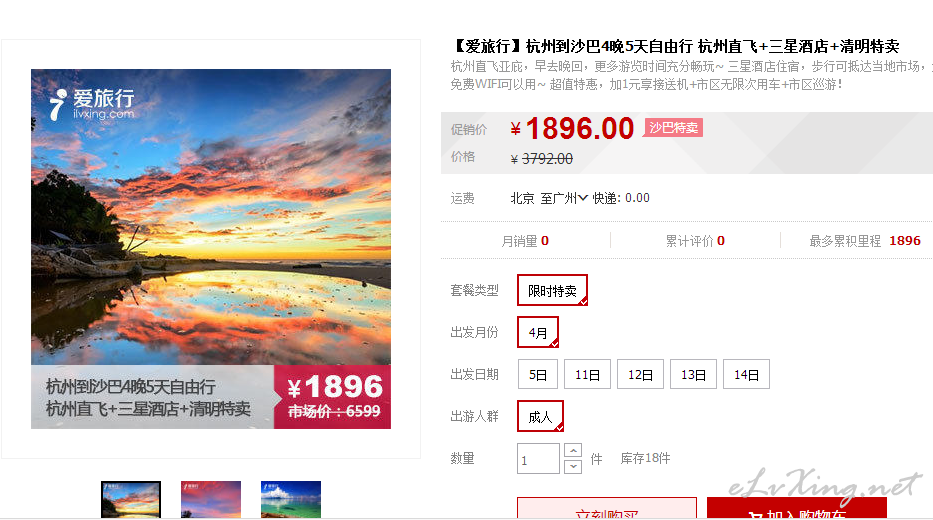Click the quantity input field
The width and height of the screenshot is (933, 520).
[x=538, y=459]
